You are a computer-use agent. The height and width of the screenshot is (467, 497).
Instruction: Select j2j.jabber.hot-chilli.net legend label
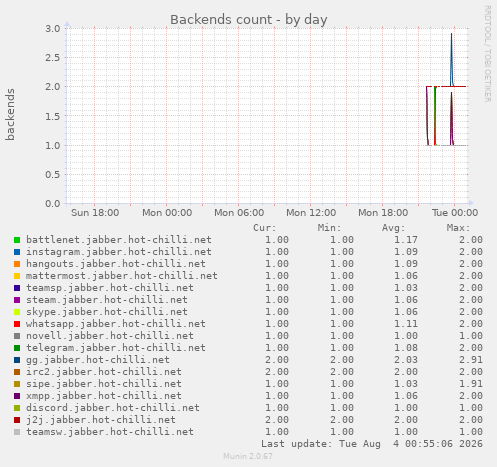pos(101,420)
